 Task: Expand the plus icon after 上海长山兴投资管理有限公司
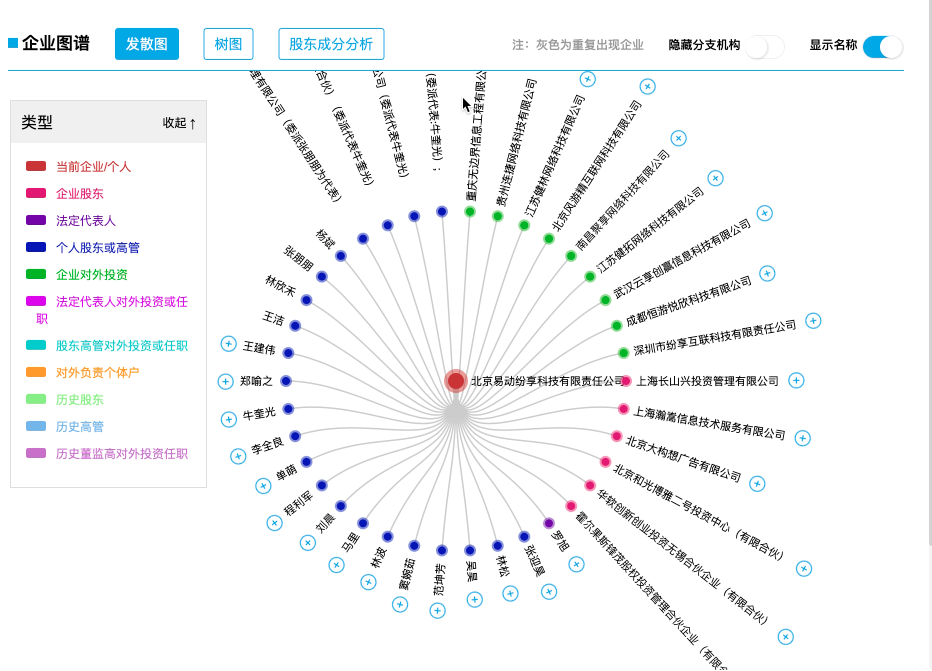tap(796, 380)
